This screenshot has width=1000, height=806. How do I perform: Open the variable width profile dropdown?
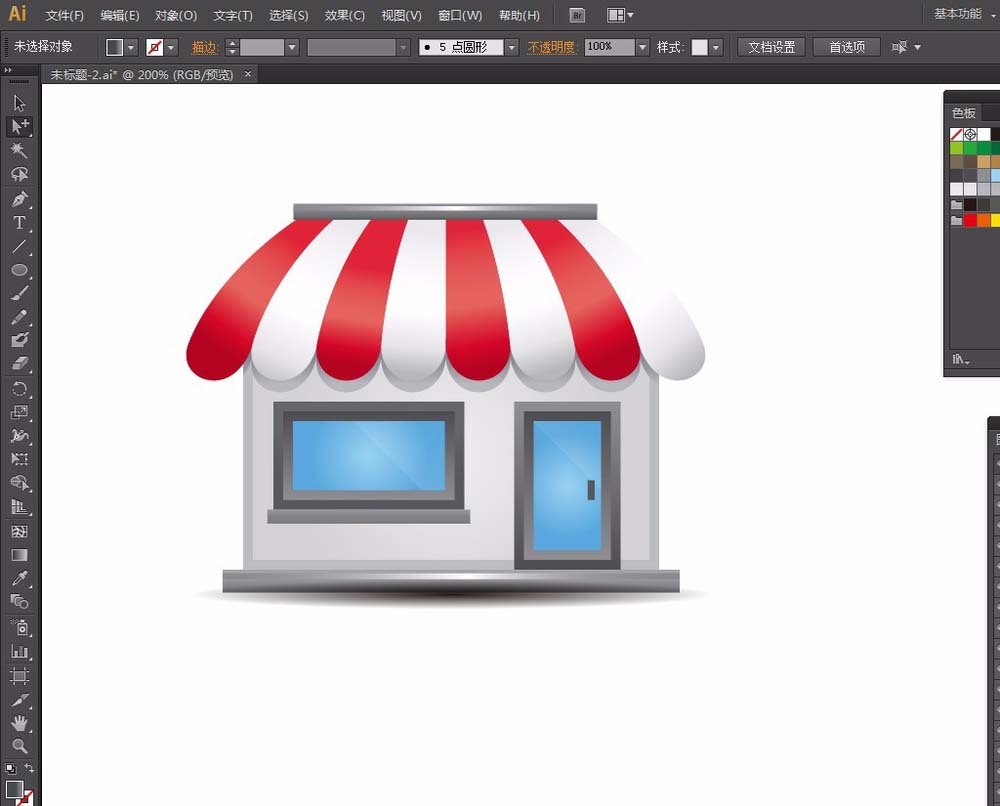(402, 47)
